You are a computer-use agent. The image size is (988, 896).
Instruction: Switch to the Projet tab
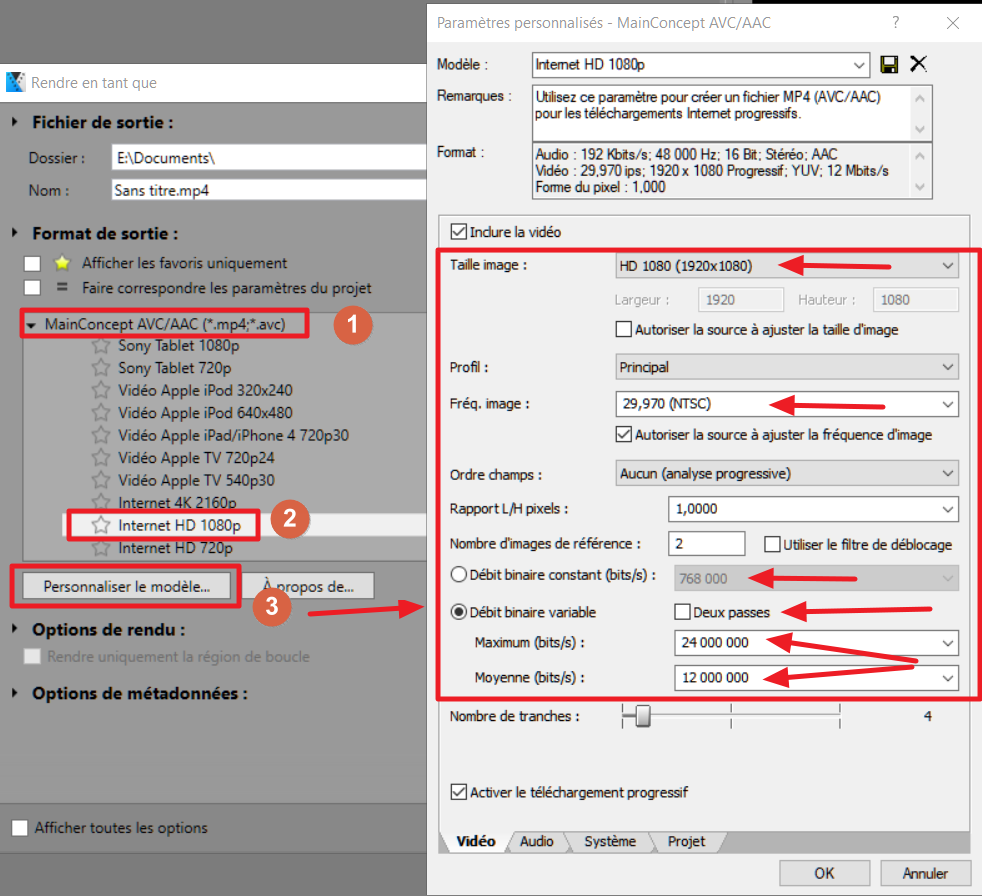(686, 841)
